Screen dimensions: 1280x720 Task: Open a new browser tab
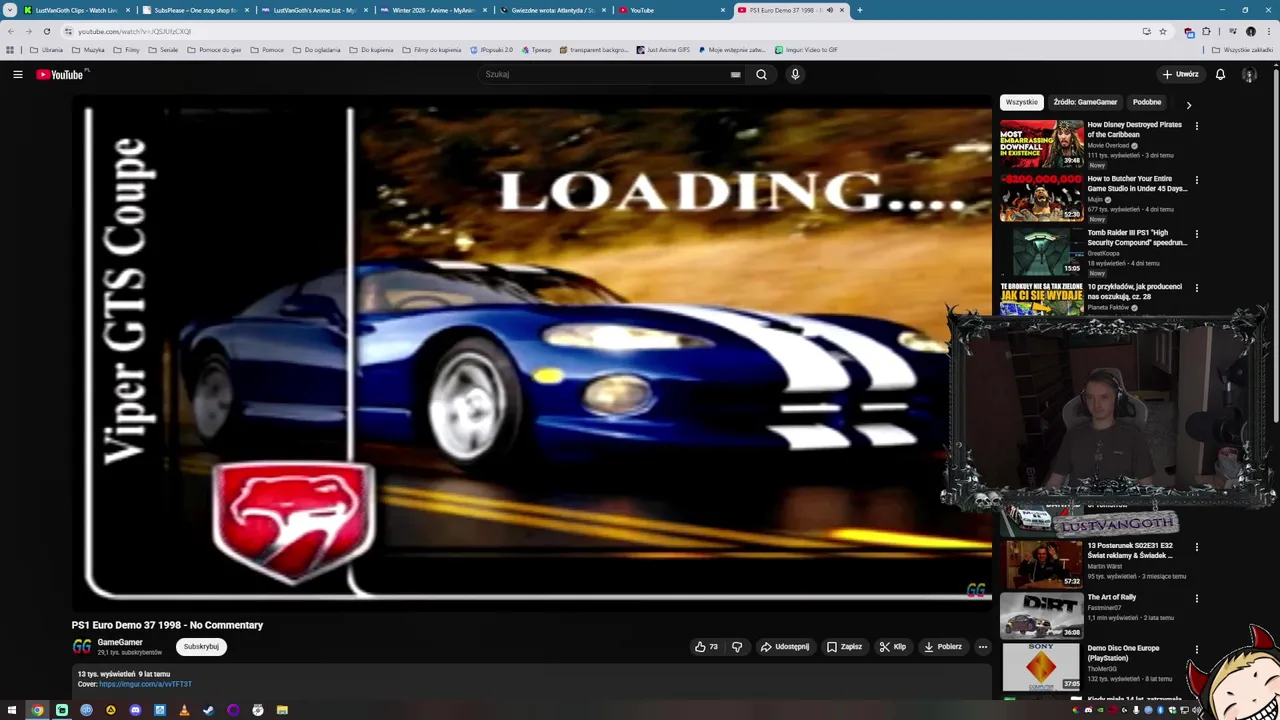[859, 10]
